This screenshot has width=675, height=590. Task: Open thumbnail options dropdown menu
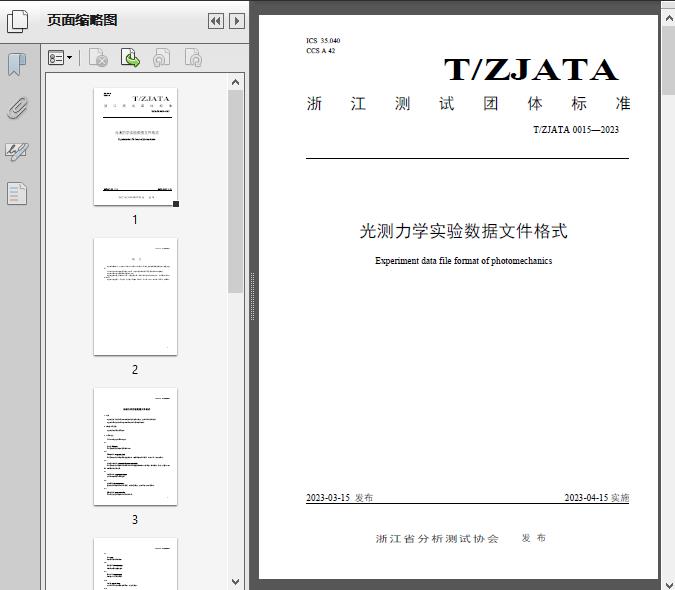point(60,58)
